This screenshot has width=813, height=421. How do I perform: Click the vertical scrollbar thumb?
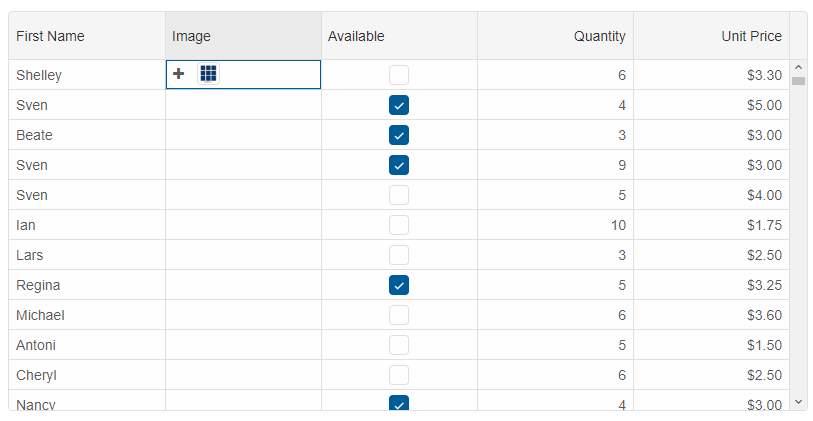click(798, 81)
